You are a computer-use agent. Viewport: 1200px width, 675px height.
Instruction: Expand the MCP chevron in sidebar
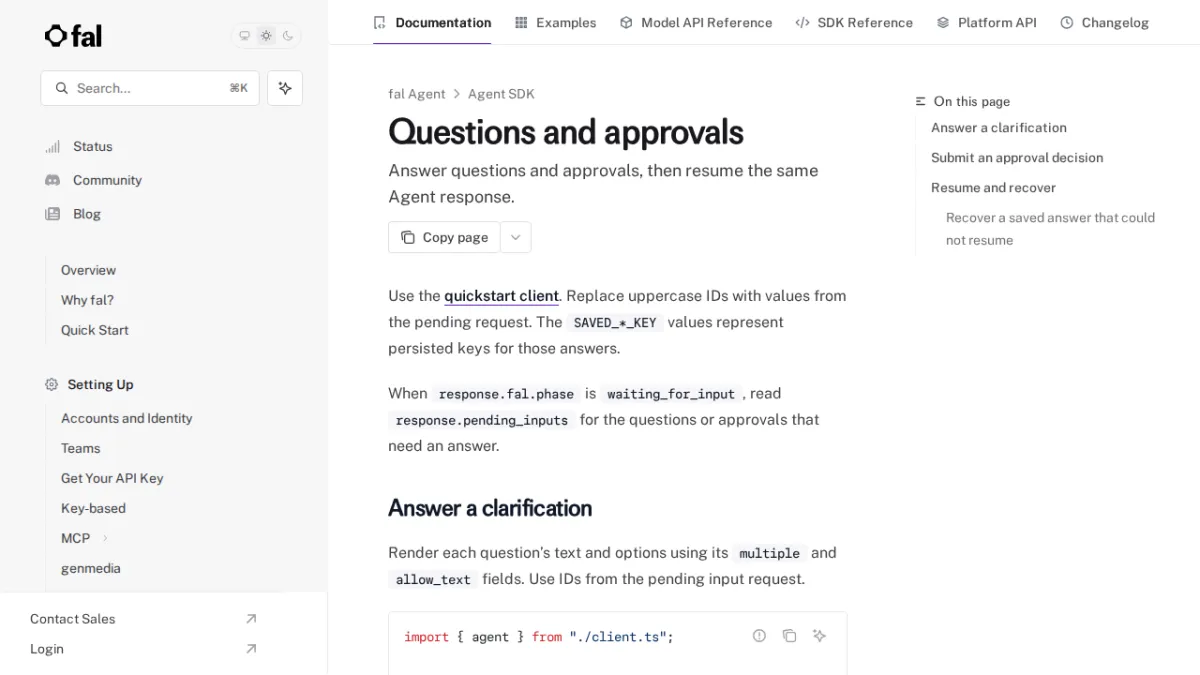pos(105,538)
